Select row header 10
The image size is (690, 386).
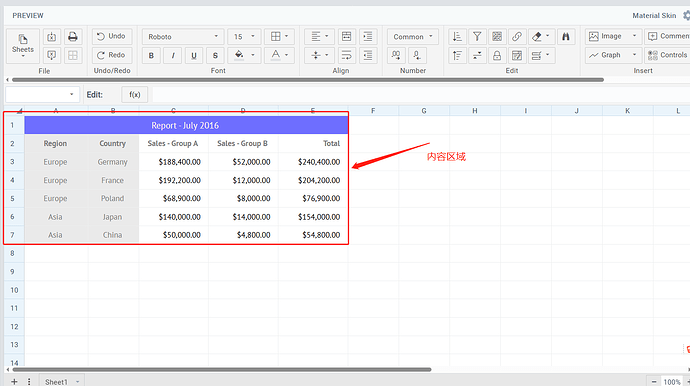point(14,290)
